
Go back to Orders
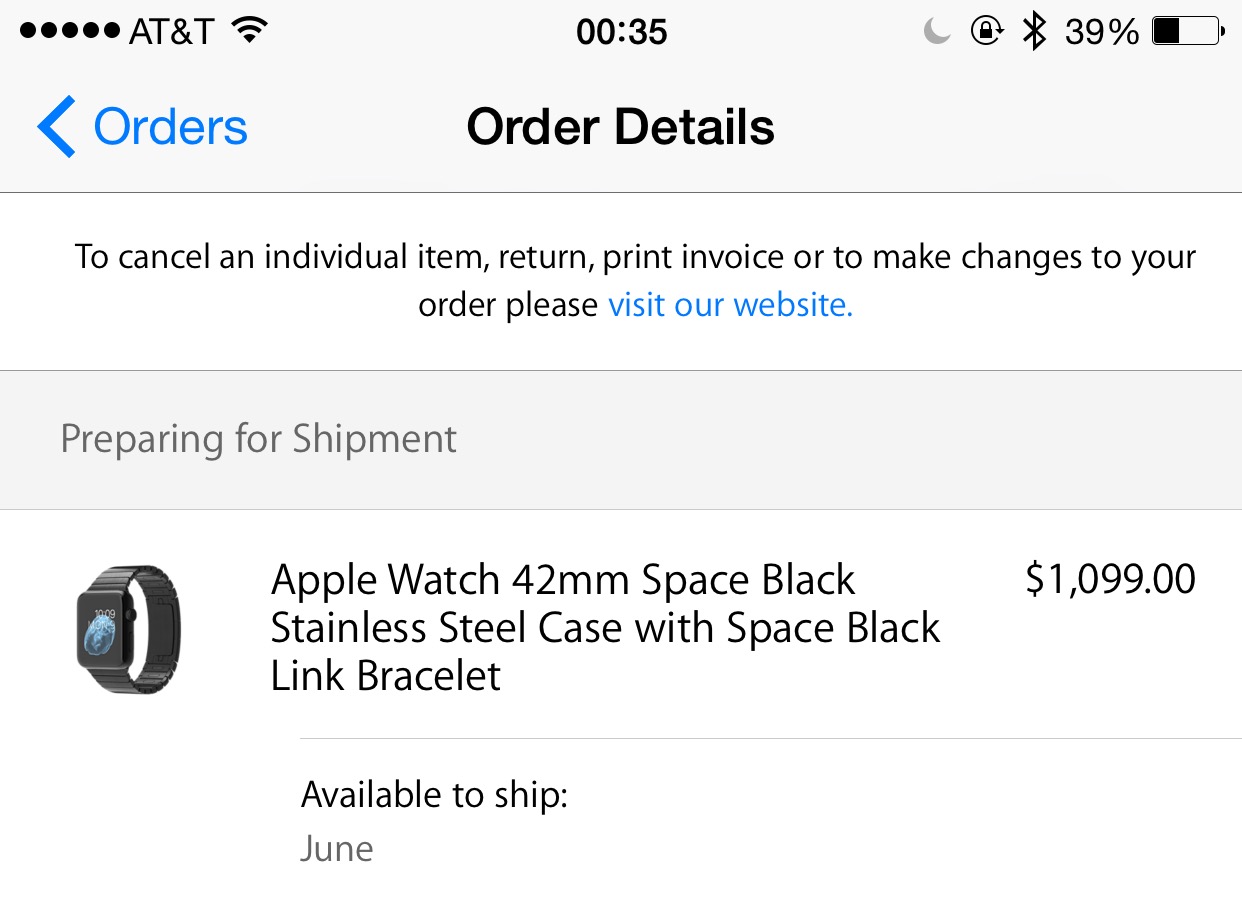tap(170, 127)
